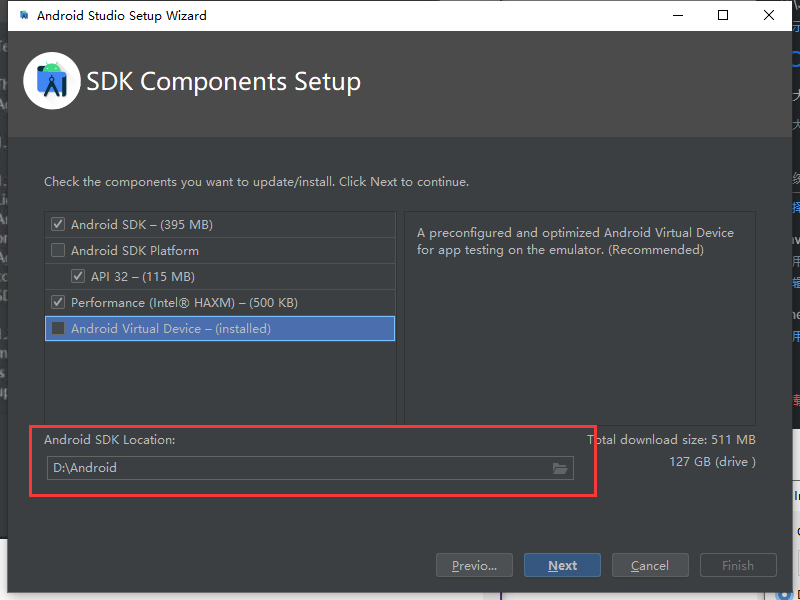This screenshot has height=600, width=800.
Task: Click the disabled Finish button
Action: [x=738, y=565]
